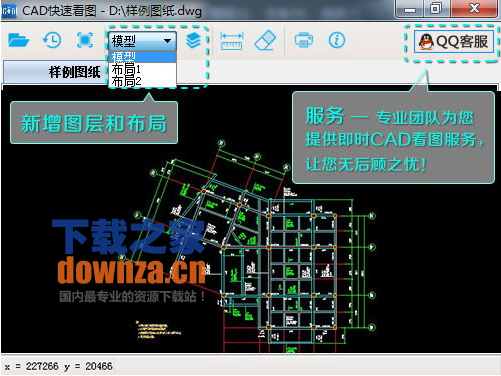Open the layers stack icon
This screenshot has height=376, width=501.
click(193, 41)
